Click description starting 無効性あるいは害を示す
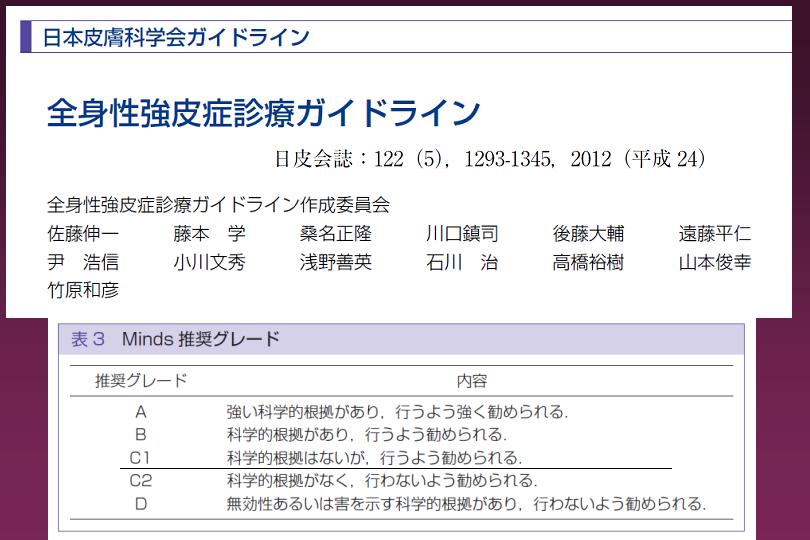810x540 pixels. pyautogui.click(x=466, y=503)
